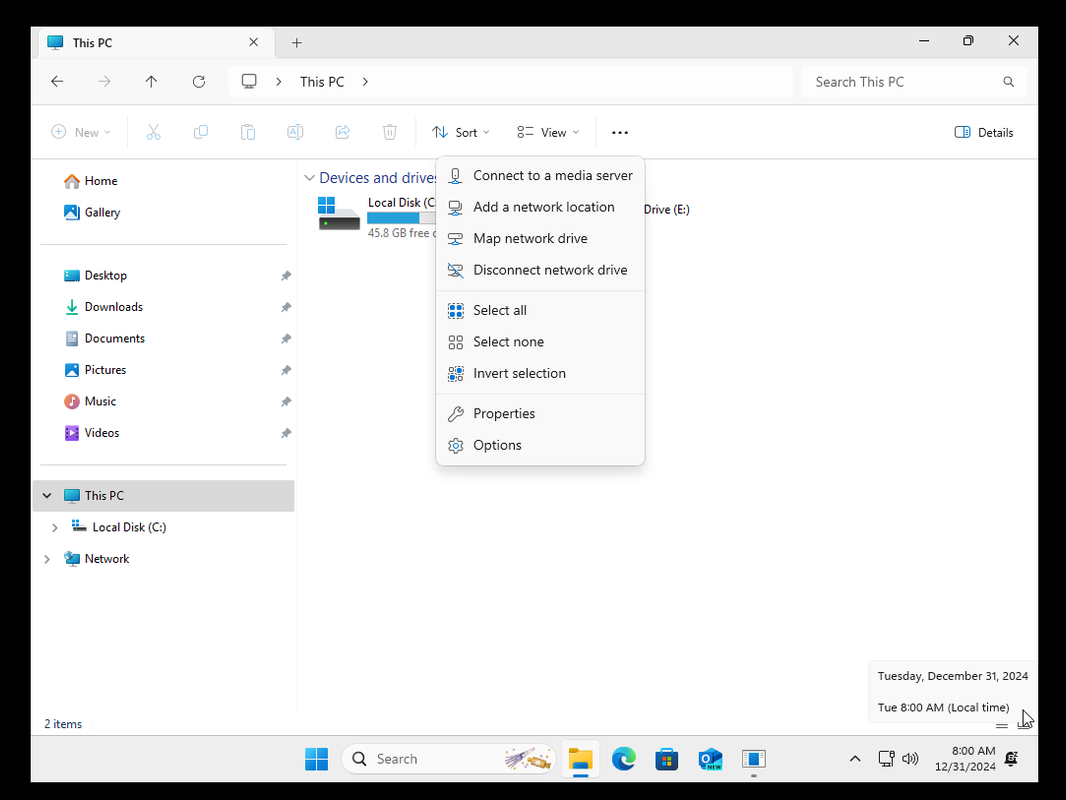This screenshot has width=1066, height=800.
Task: Open Microsoft Edge from taskbar
Action: (623, 759)
